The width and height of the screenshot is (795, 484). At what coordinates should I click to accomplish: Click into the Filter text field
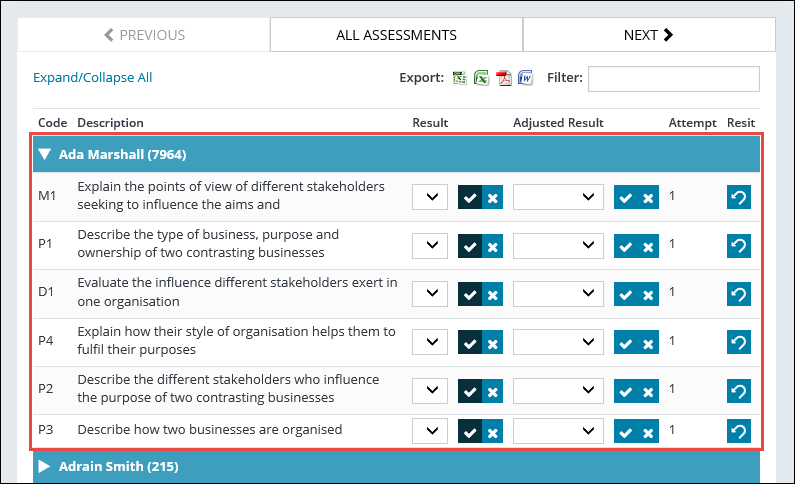point(673,79)
